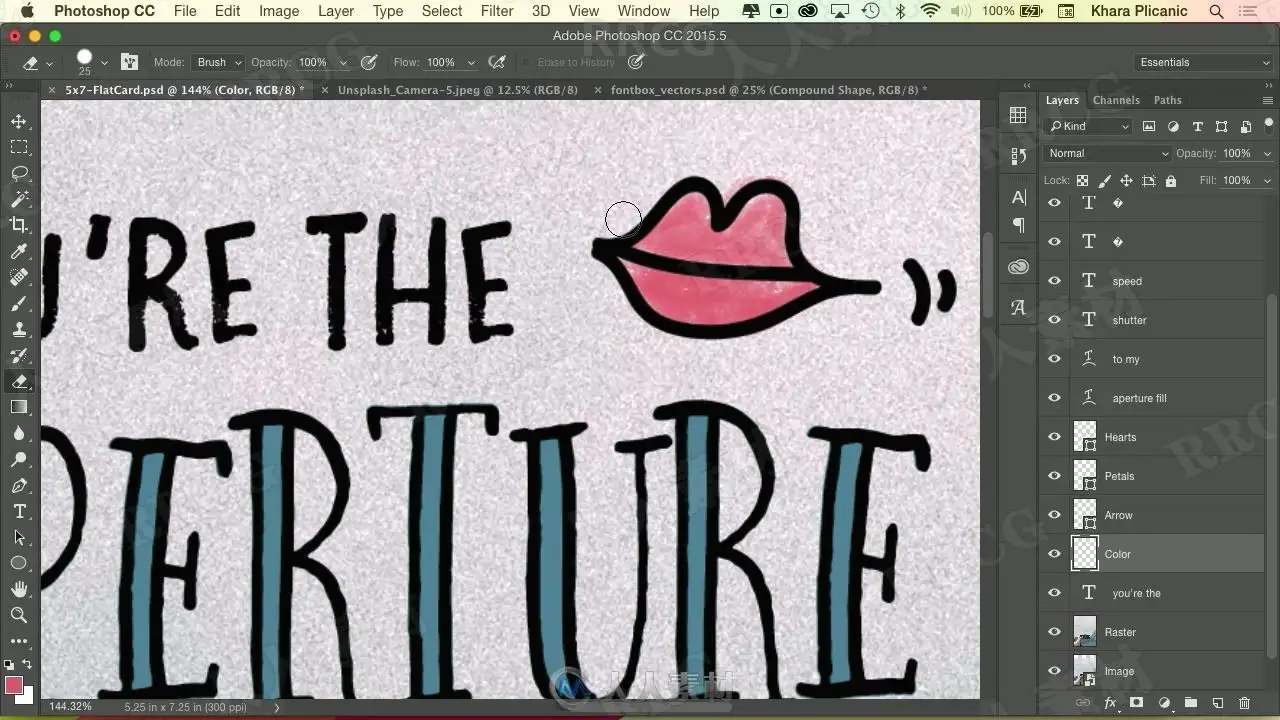Open the layer Opacity dropdown arrow
Image resolution: width=1280 pixels, height=720 pixels.
click(x=1267, y=154)
